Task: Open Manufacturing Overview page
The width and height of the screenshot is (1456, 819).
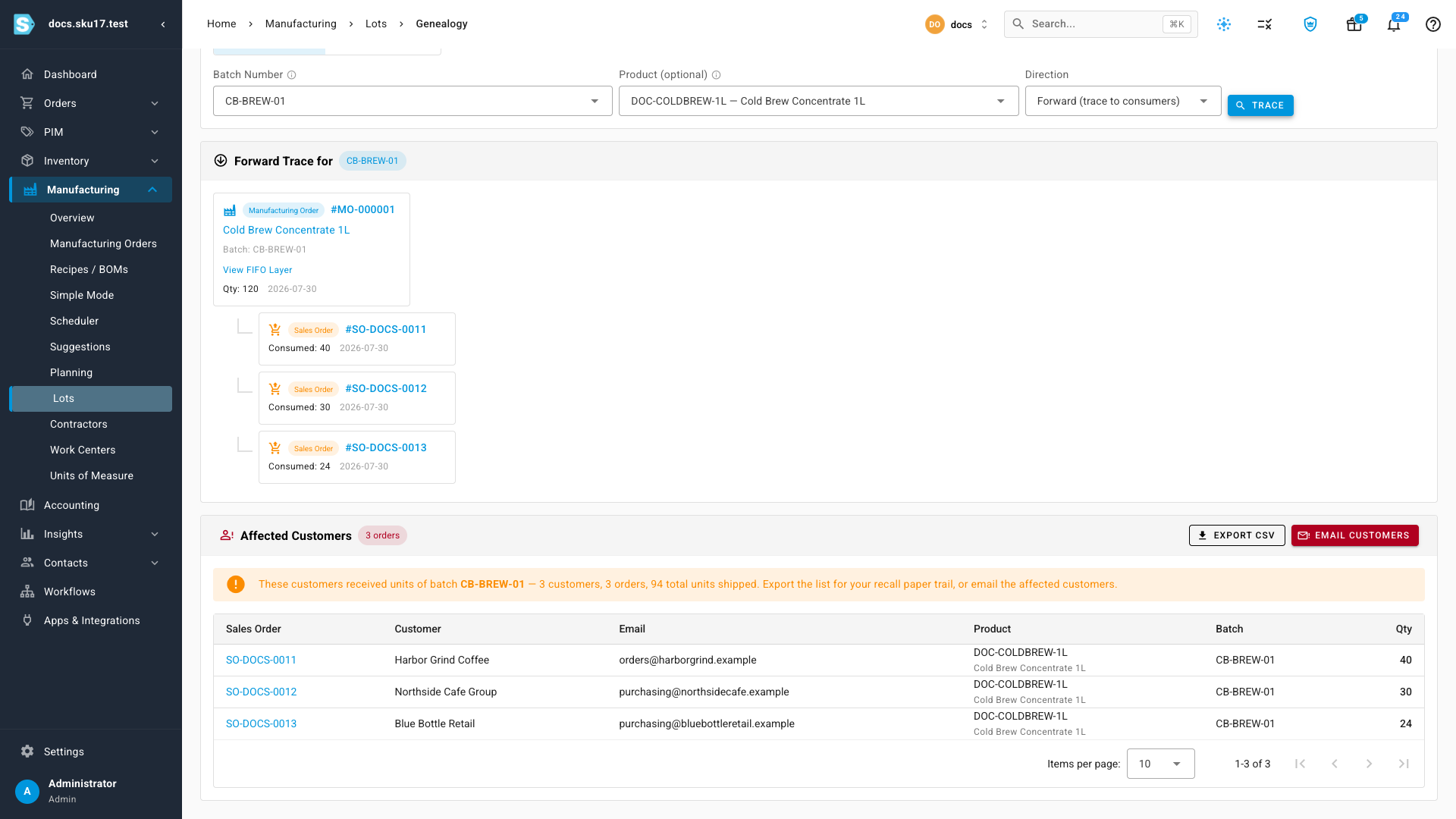Action: tap(72, 218)
